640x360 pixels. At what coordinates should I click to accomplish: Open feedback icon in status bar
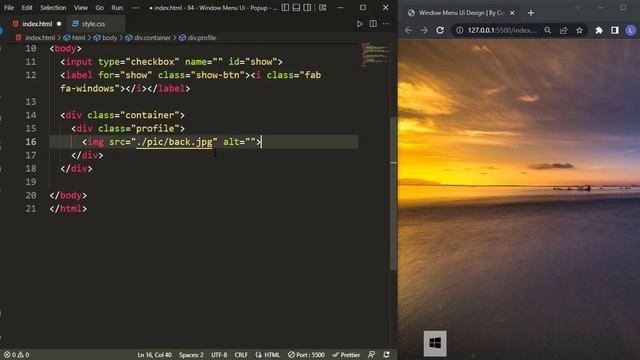coord(371,355)
